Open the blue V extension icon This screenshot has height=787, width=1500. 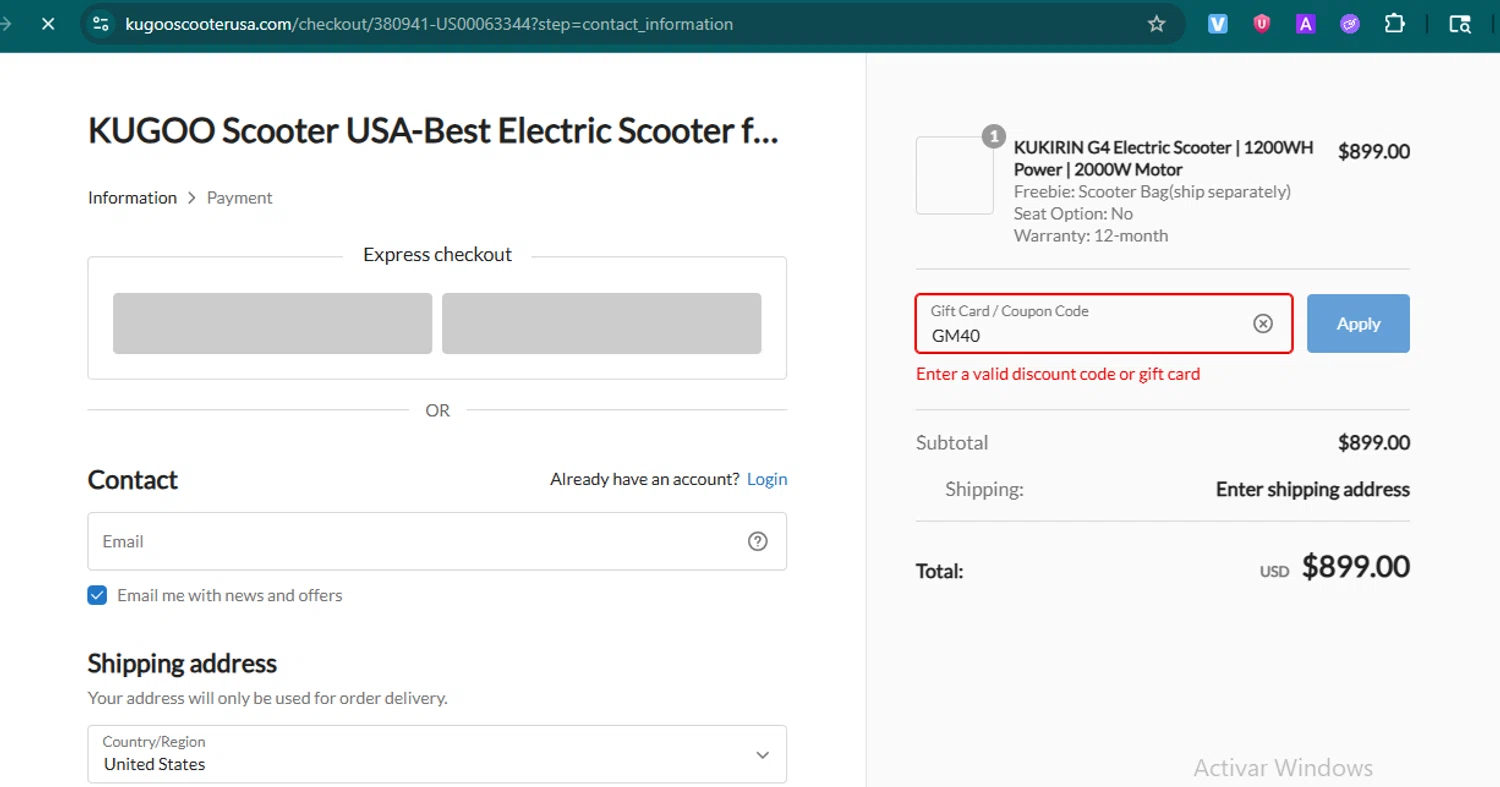click(1217, 23)
